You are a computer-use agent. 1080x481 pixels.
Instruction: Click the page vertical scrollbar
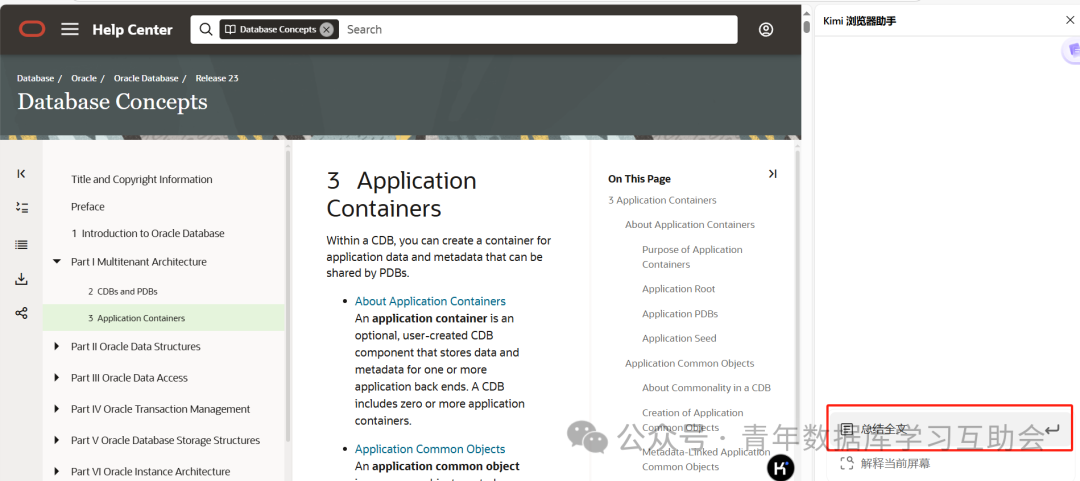point(807,28)
